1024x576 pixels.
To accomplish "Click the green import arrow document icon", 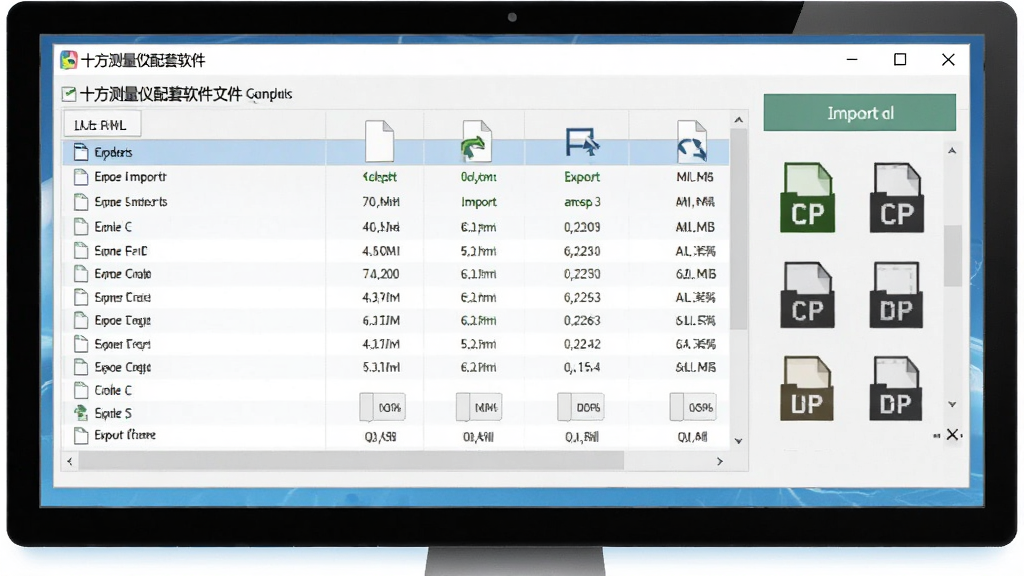I will 477,140.
